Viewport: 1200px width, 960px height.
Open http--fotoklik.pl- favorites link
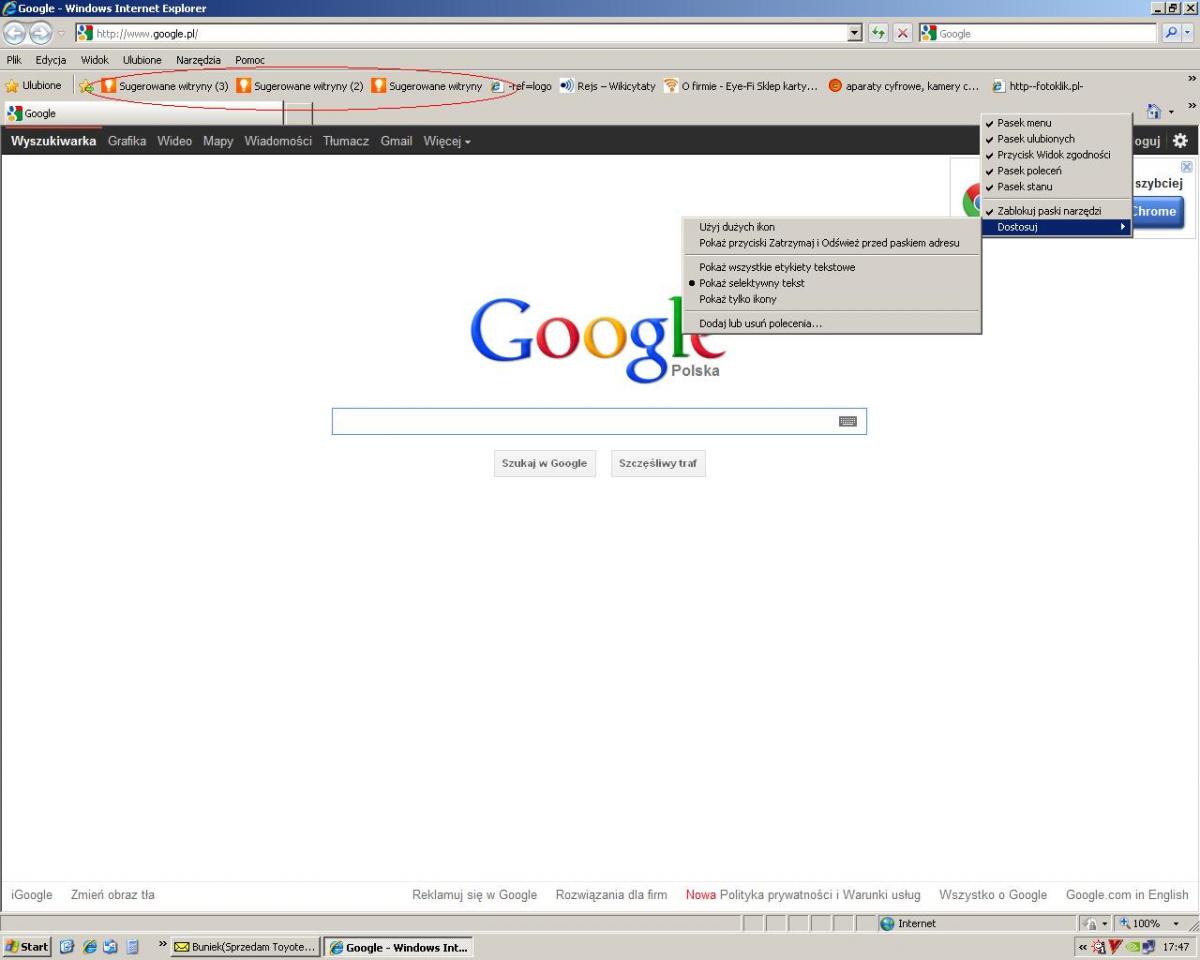[x=1038, y=86]
